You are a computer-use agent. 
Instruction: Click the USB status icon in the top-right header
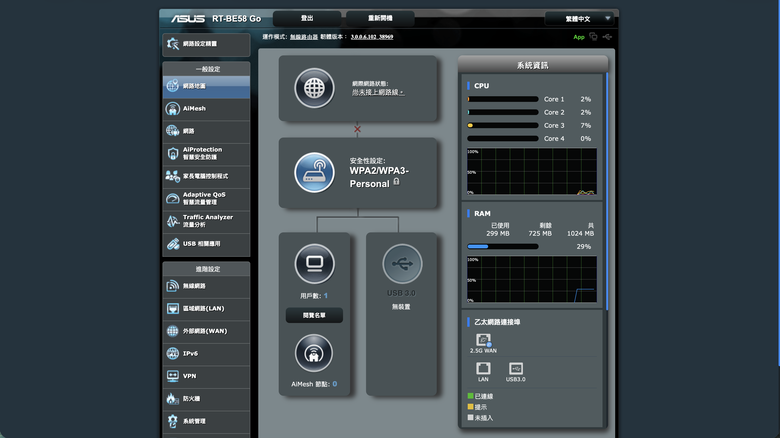[x=607, y=37]
